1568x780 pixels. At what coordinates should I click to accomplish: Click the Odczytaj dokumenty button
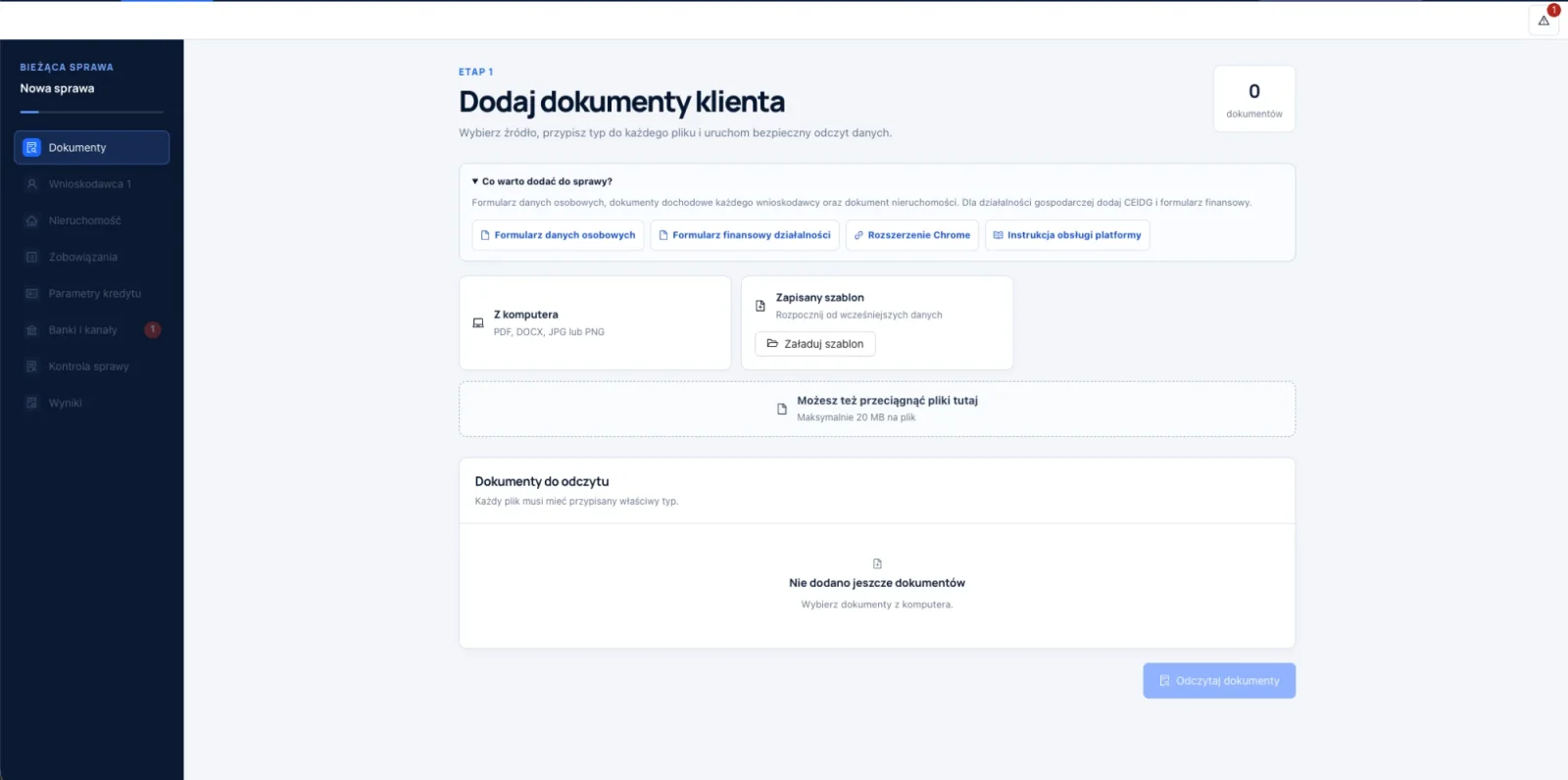pos(1219,681)
